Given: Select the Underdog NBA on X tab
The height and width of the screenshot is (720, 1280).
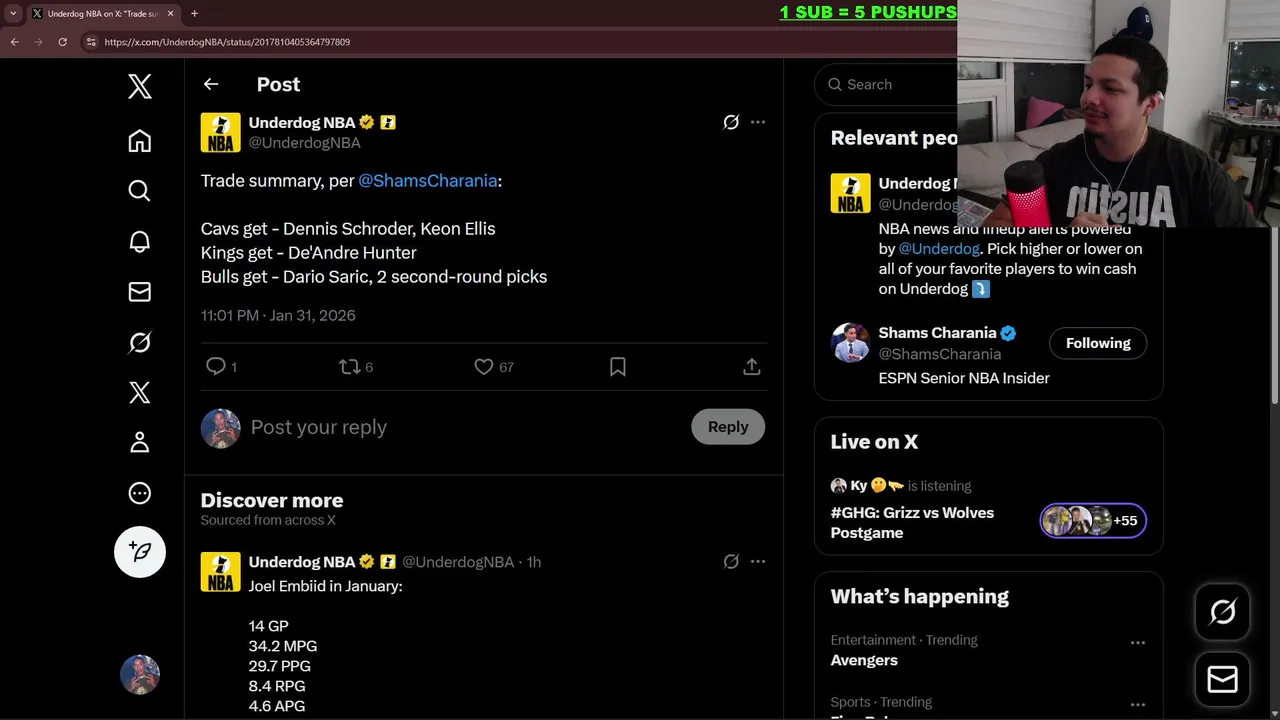Looking at the screenshot, I should pyautogui.click(x=102, y=14).
